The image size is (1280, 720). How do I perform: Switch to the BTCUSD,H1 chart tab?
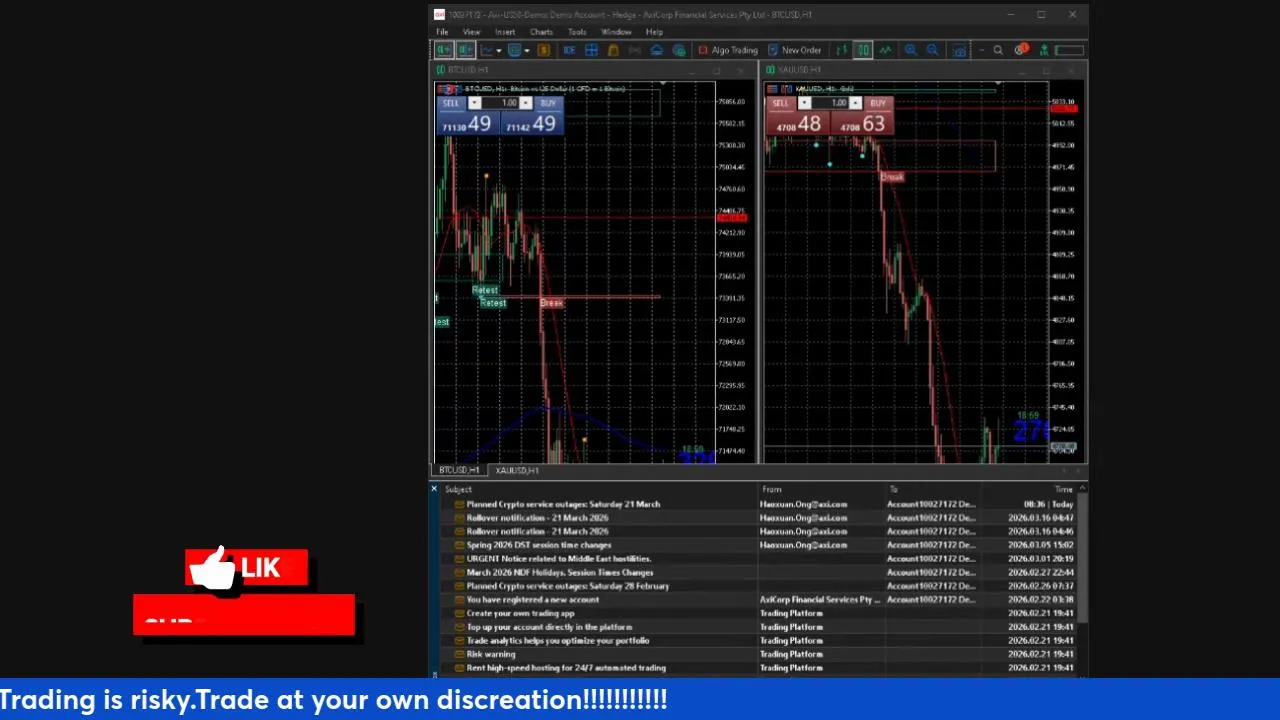pos(459,470)
